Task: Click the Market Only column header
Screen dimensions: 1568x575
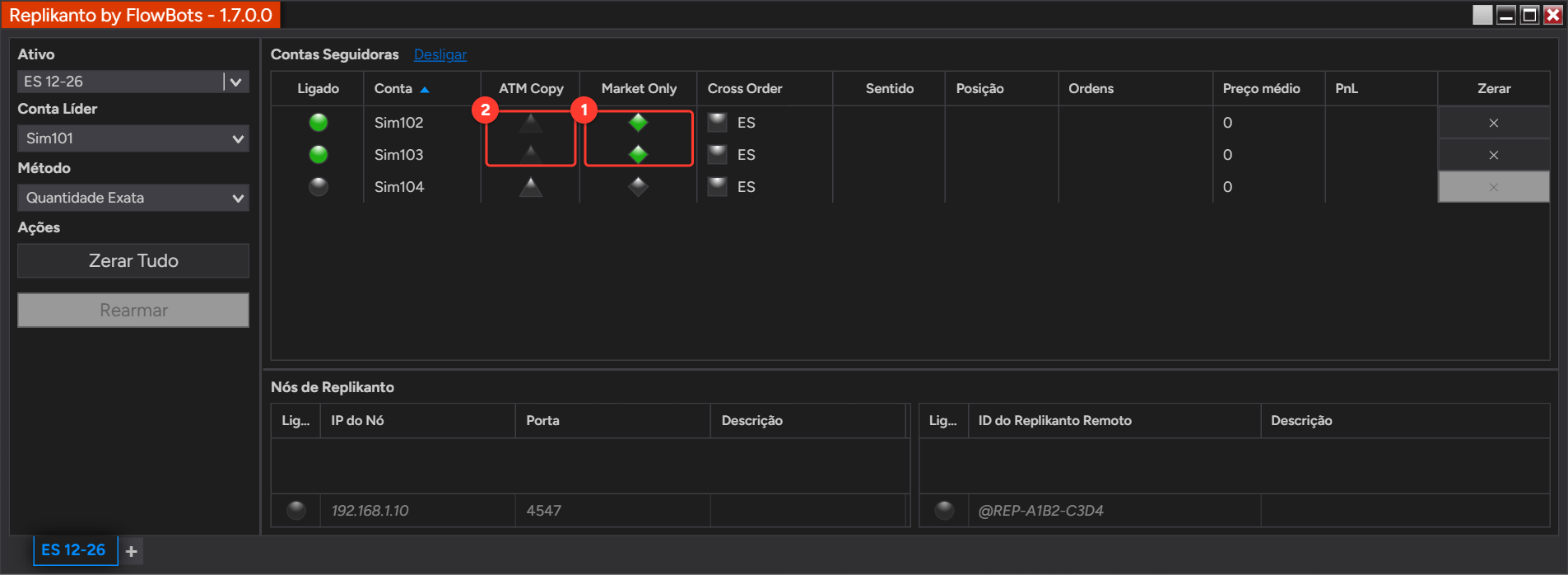Action: (639, 88)
